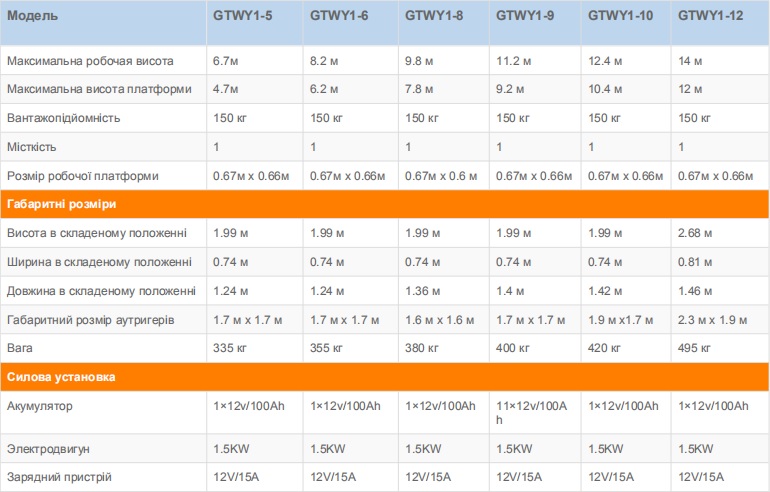Click the '9.2 м' platform height value
This screenshot has height=492, width=770.
[510, 89]
